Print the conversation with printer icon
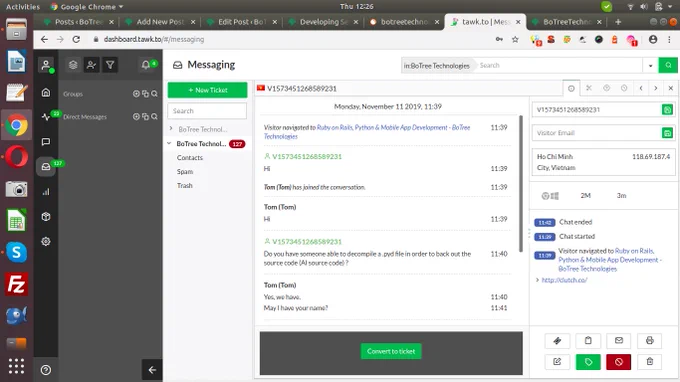 (x=650, y=340)
